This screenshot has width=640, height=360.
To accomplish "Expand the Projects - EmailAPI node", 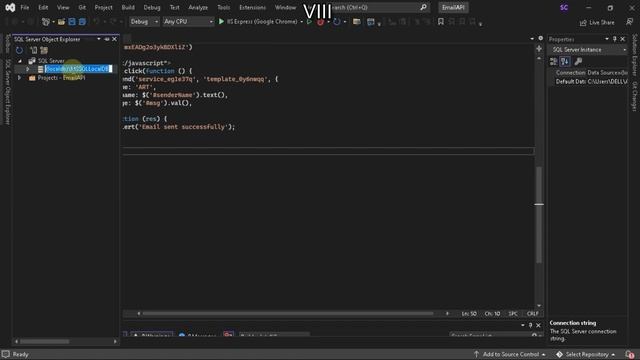I will click(x=19, y=78).
